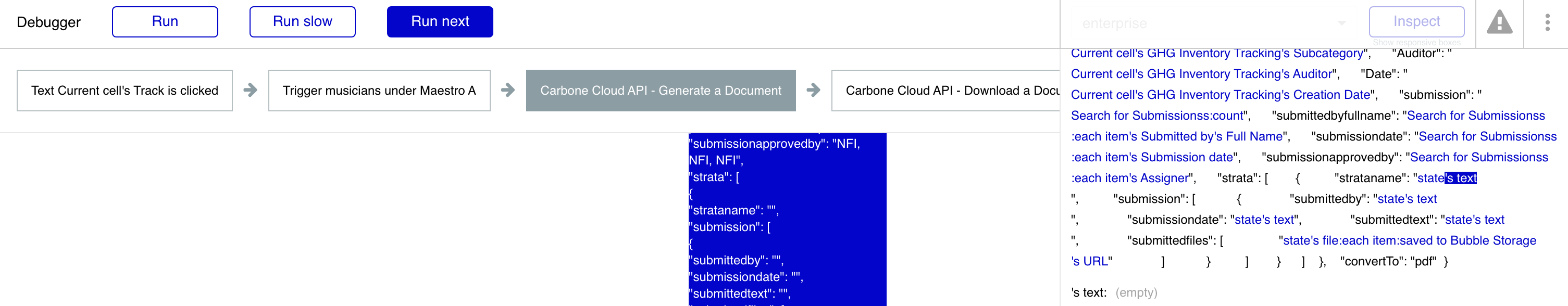
Task: Click the 's text: (empty) value row
Action: [1114, 292]
